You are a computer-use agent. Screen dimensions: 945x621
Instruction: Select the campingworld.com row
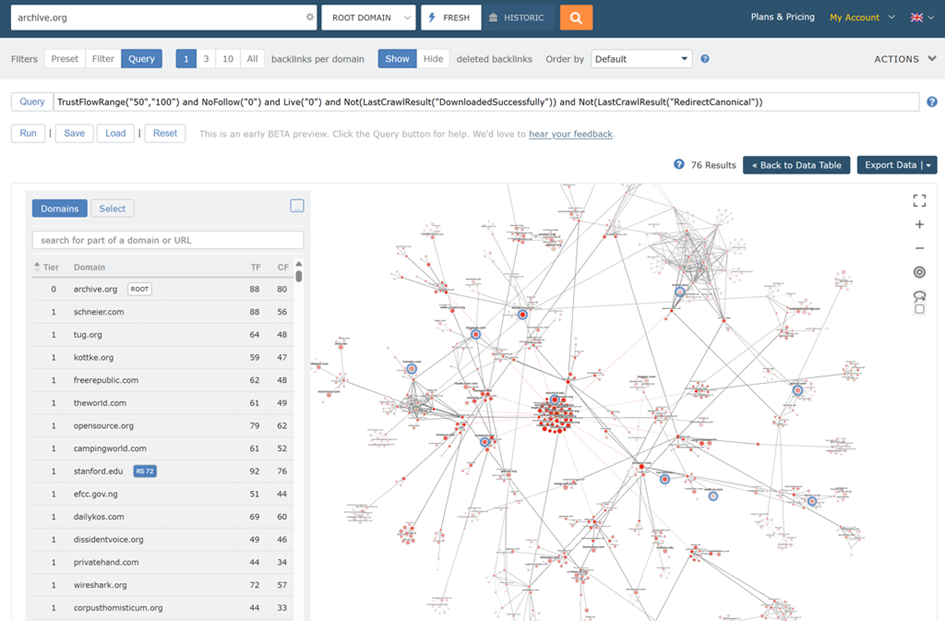tap(163, 449)
